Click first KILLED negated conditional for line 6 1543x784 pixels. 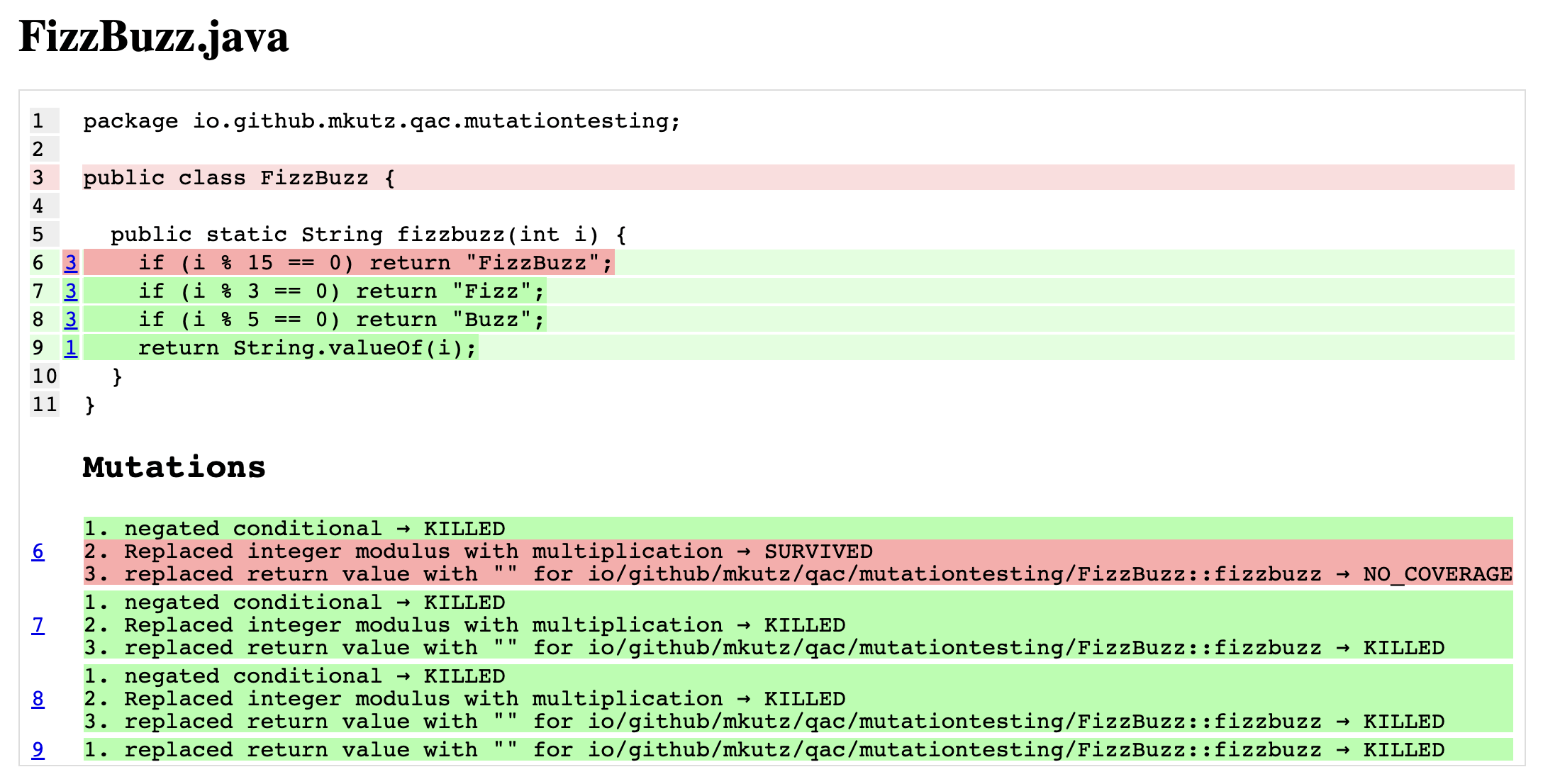(x=294, y=529)
